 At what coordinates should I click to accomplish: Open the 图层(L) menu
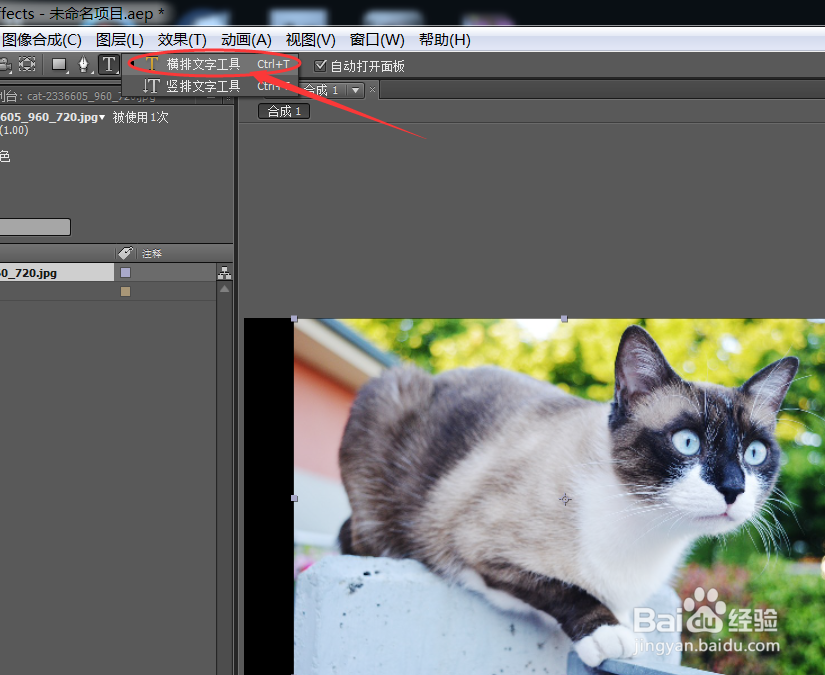click(119, 40)
